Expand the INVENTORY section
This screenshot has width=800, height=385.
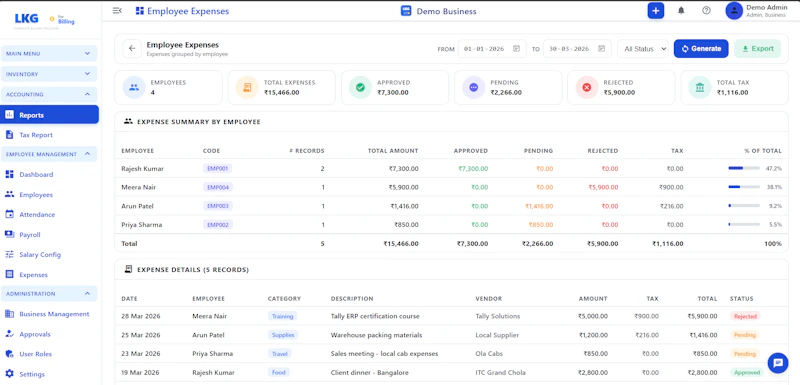point(49,74)
